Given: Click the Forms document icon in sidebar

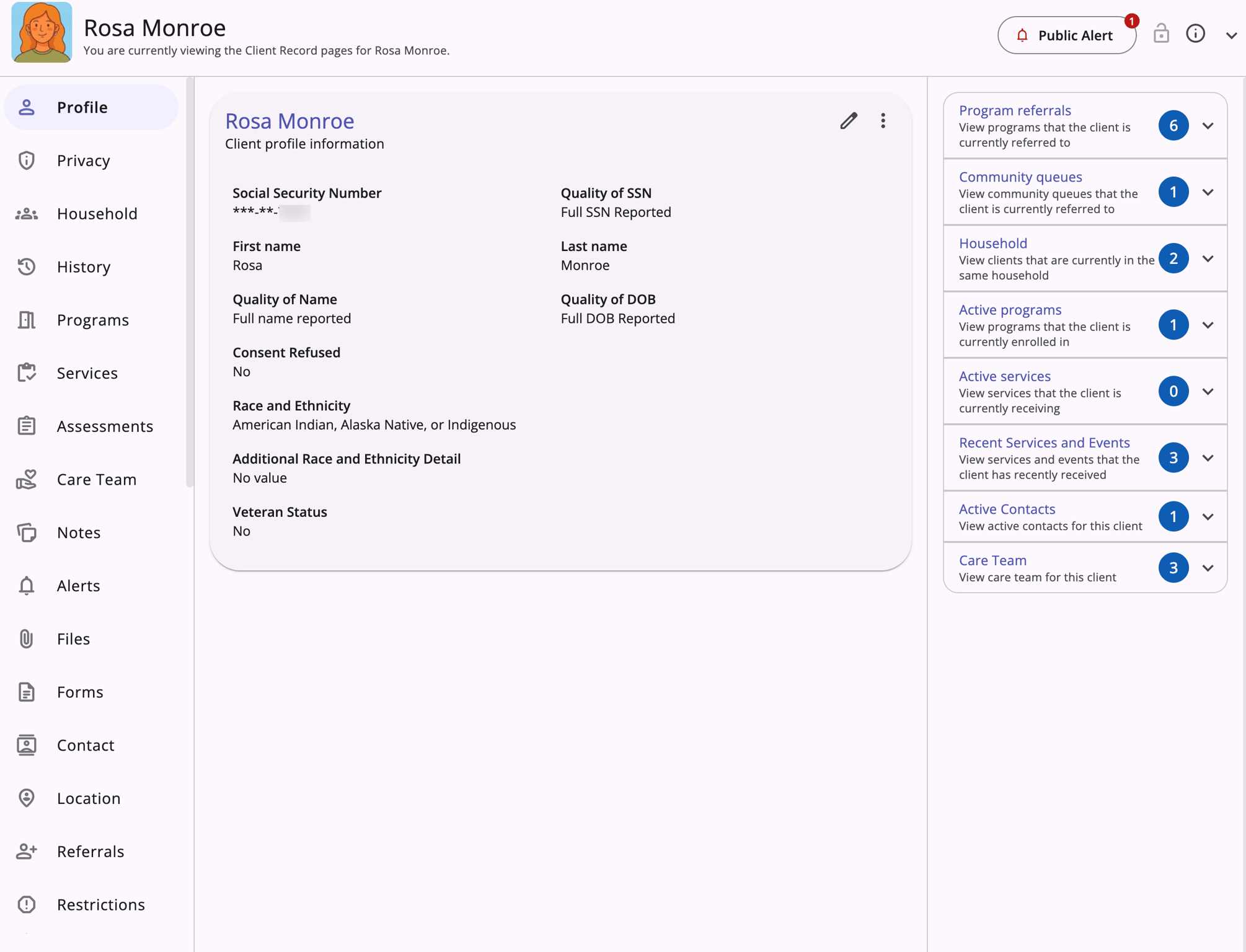Looking at the screenshot, I should pos(27,692).
